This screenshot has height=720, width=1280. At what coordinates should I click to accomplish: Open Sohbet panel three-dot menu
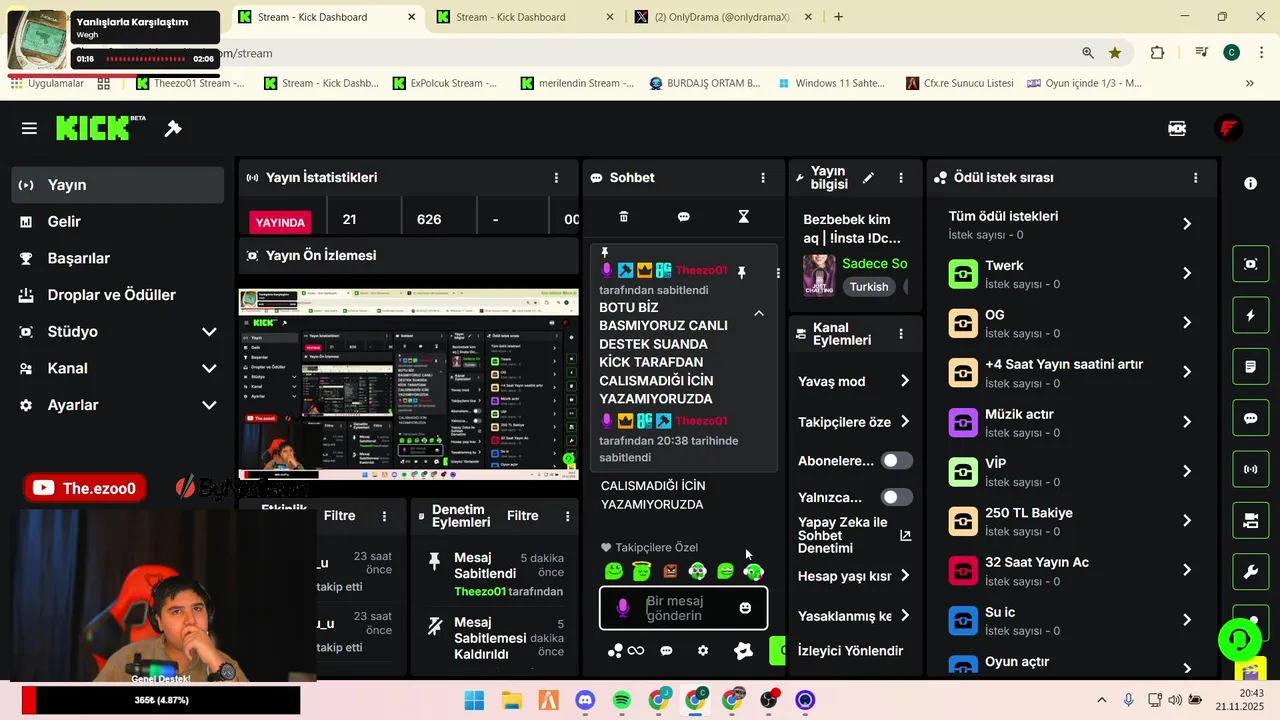pos(763,178)
